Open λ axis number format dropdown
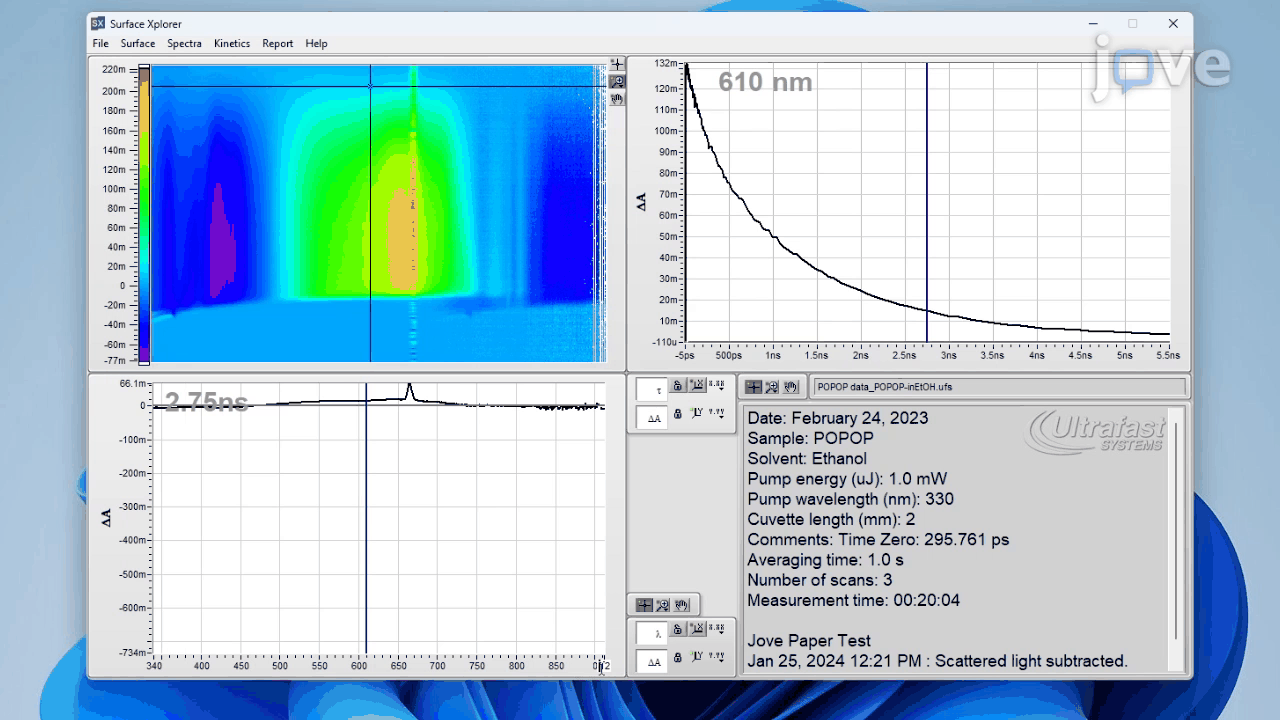This screenshot has width=1280, height=720. (716, 629)
